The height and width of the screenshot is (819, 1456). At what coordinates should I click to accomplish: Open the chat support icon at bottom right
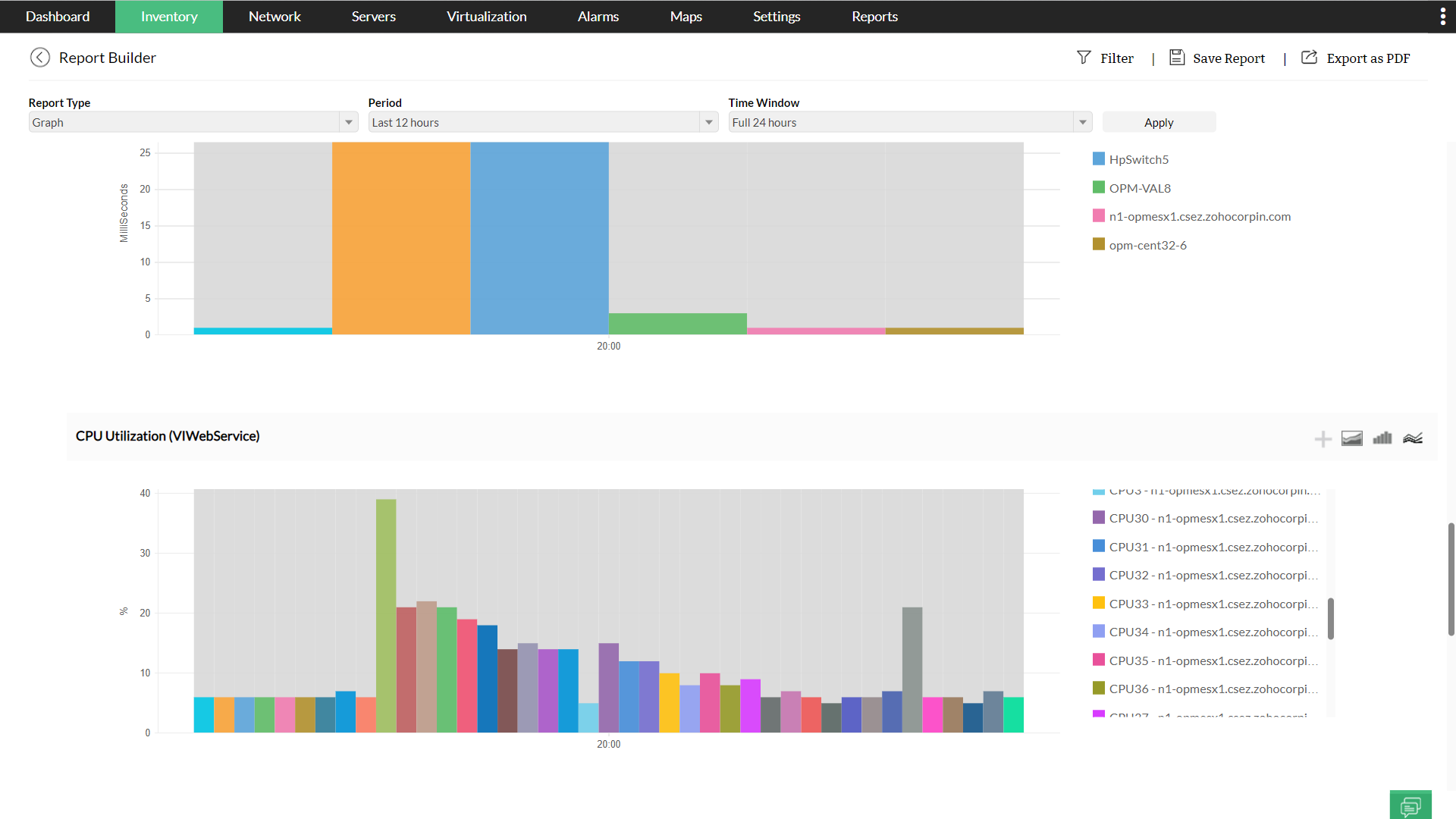click(x=1410, y=805)
